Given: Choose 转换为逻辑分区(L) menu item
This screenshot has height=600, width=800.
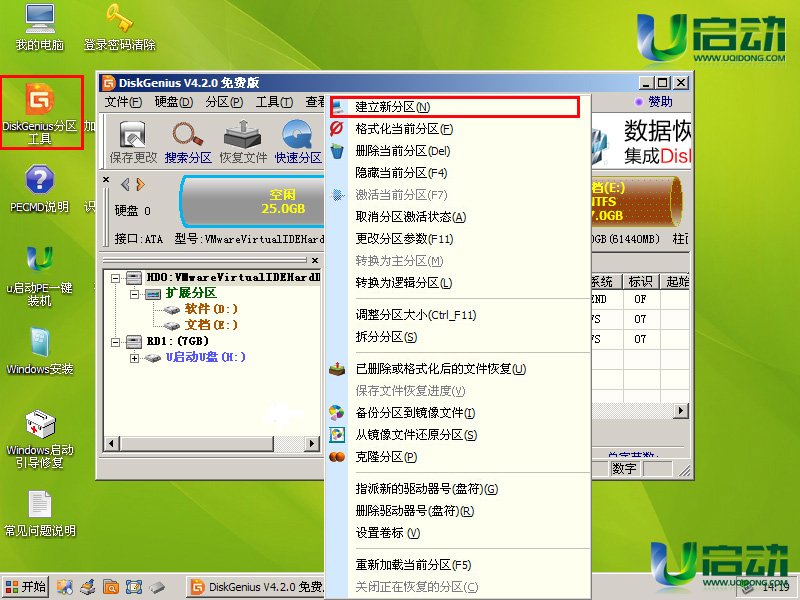Looking at the screenshot, I should coord(458,283).
